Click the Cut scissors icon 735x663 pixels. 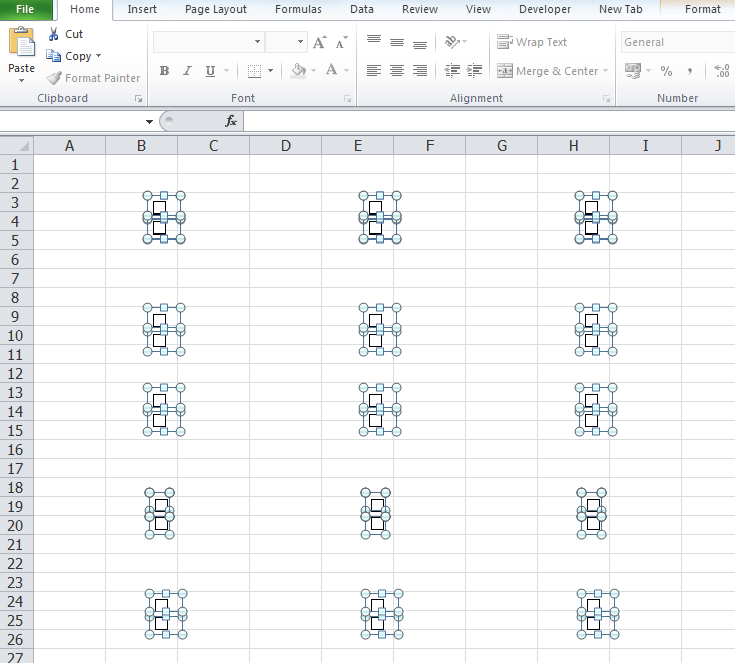[53, 34]
